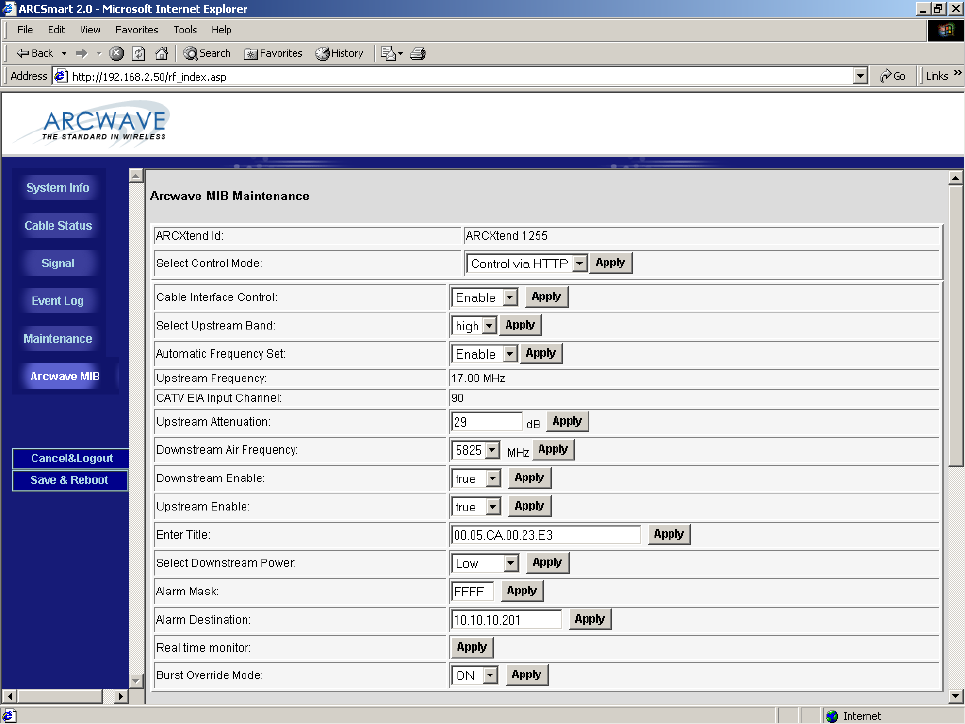The width and height of the screenshot is (965, 724).
Task: Expand the Downstream Air Frequency dropdown
Action: click(x=492, y=450)
